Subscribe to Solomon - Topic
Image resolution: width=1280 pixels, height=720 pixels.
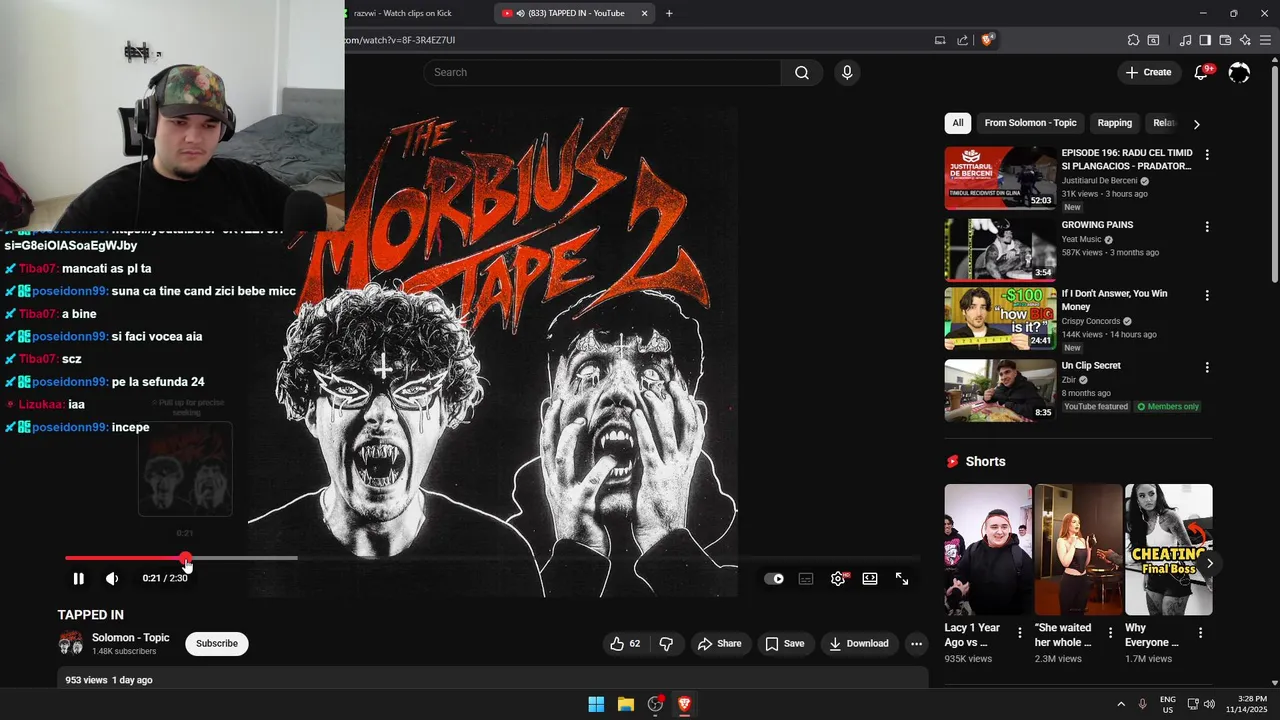coord(217,643)
